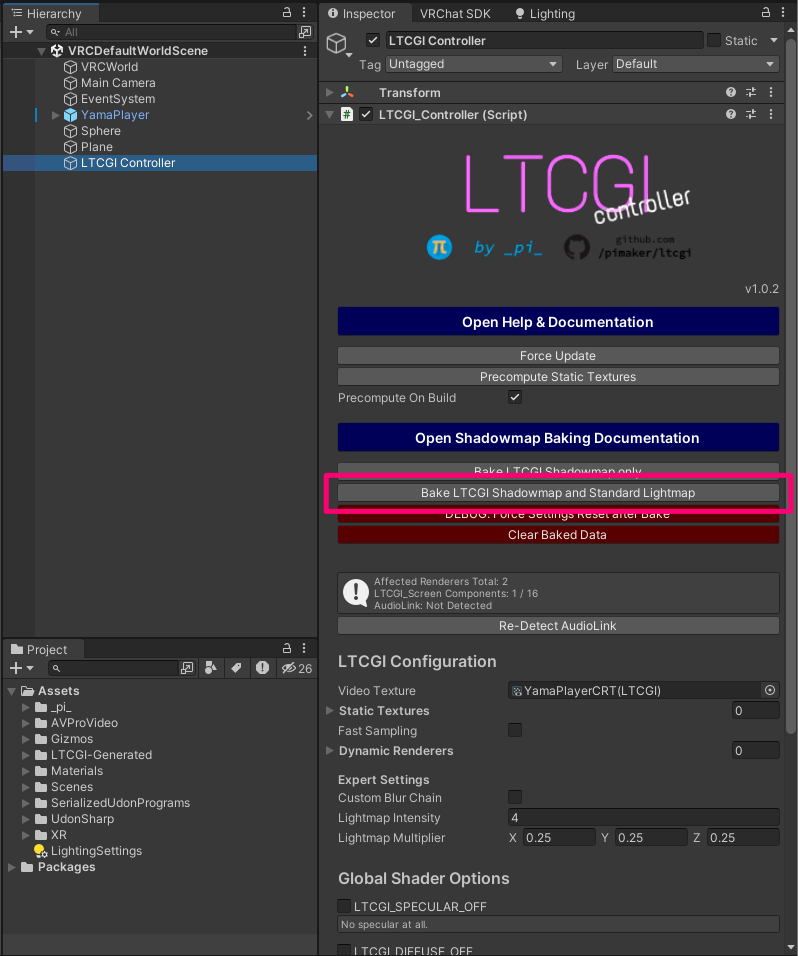Edit the LTCGI Controller name field
798x956 pixels.
(x=544, y=41)
